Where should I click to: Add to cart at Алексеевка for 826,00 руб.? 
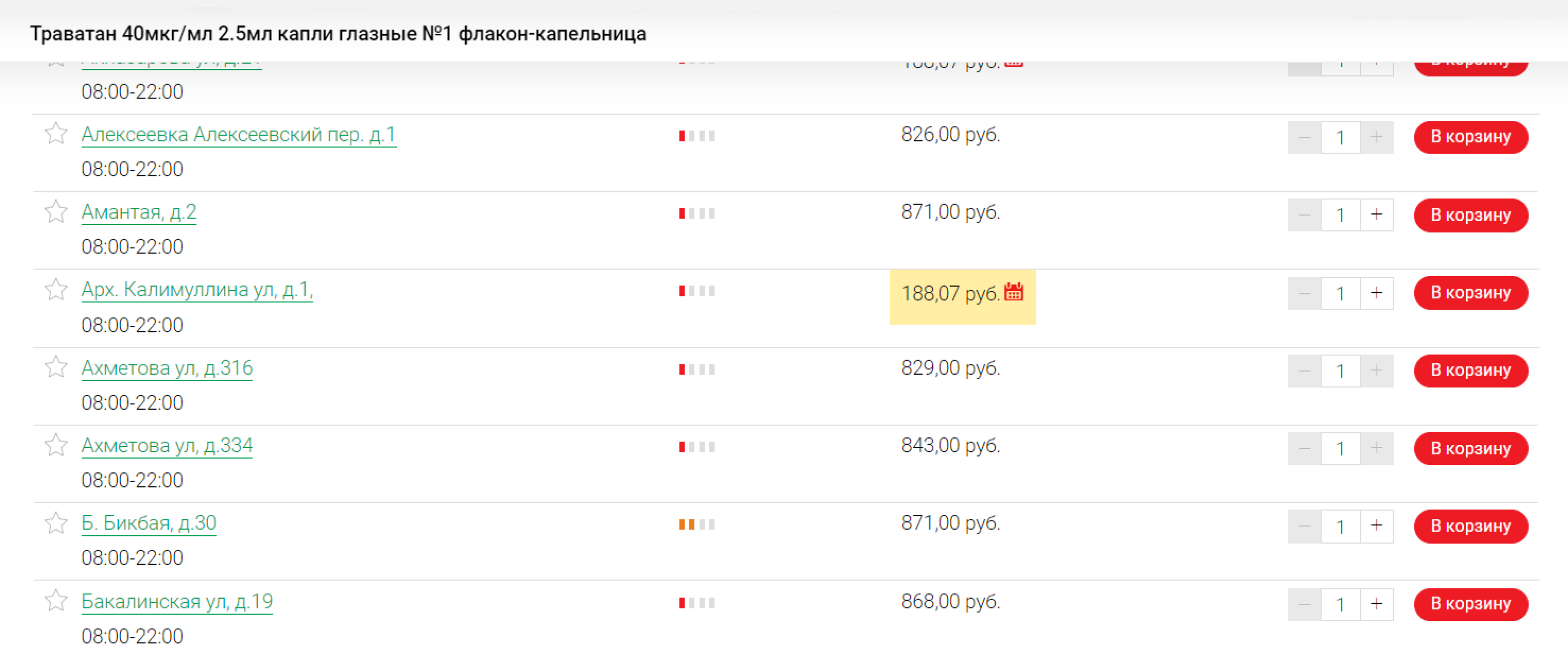pos(1471,137)
